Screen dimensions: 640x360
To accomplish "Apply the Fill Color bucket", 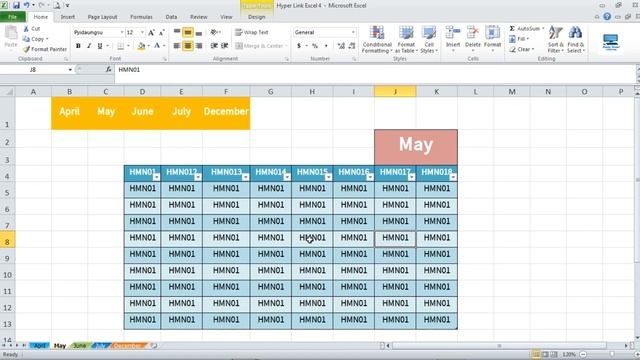I will coord(141,46).
